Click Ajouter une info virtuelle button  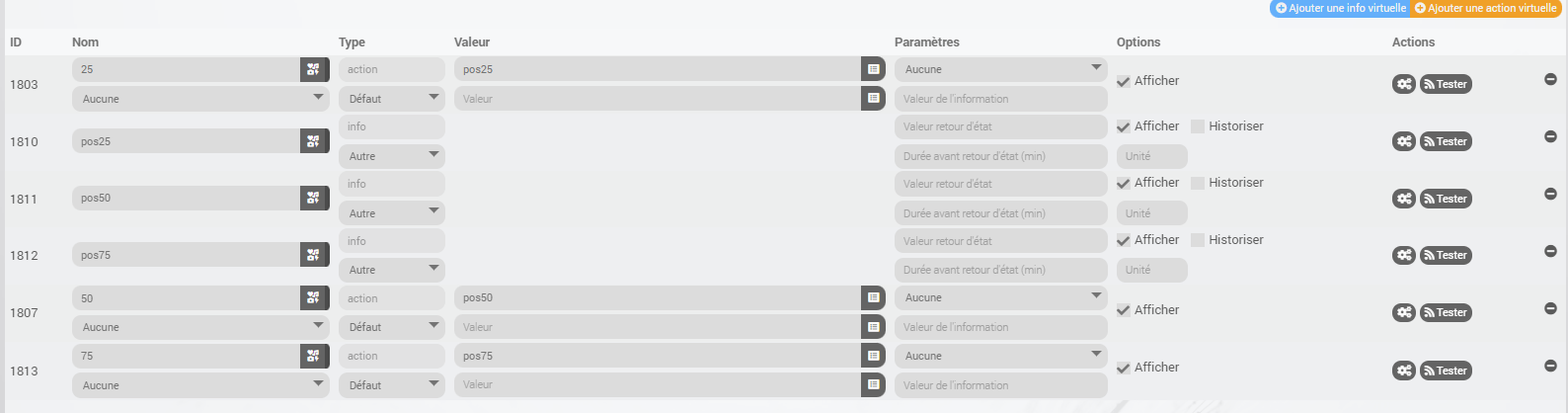[1340, 8]
